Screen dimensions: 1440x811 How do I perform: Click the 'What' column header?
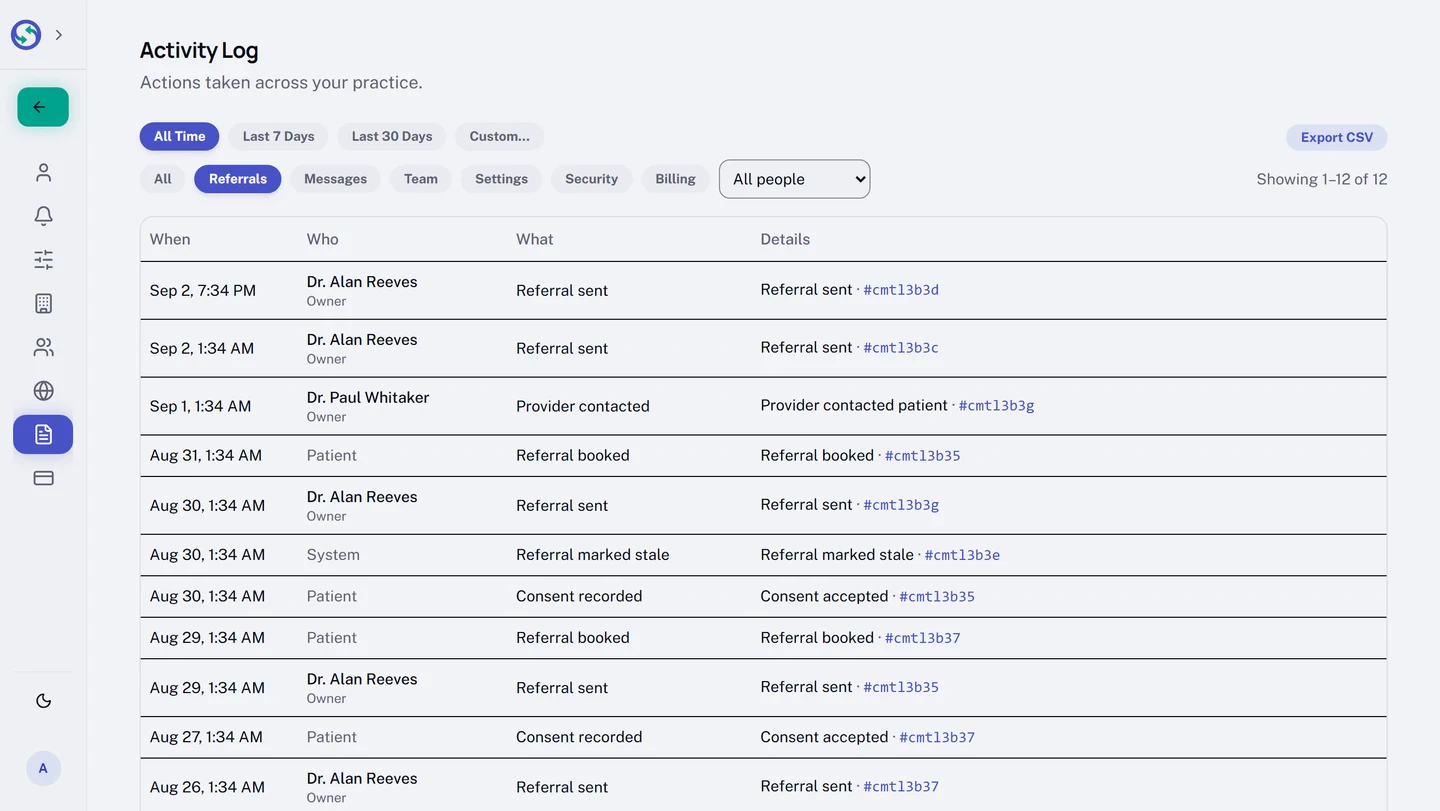[535, 239]
